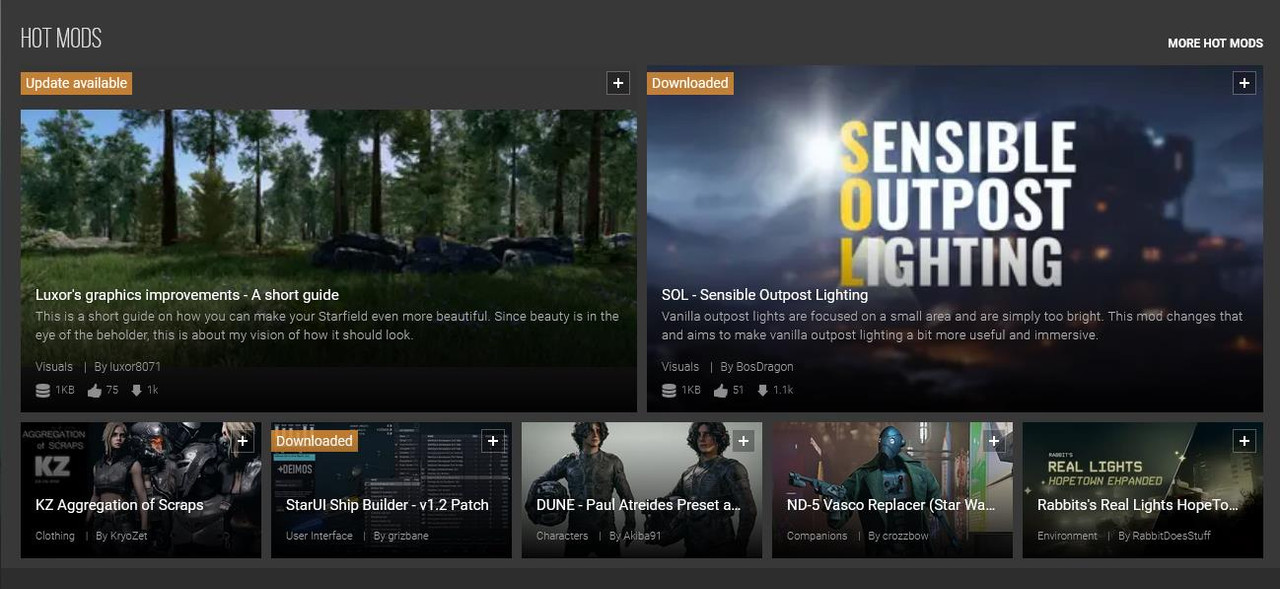
Task: Click Luxor's mod description text
Action: [327, 326]
